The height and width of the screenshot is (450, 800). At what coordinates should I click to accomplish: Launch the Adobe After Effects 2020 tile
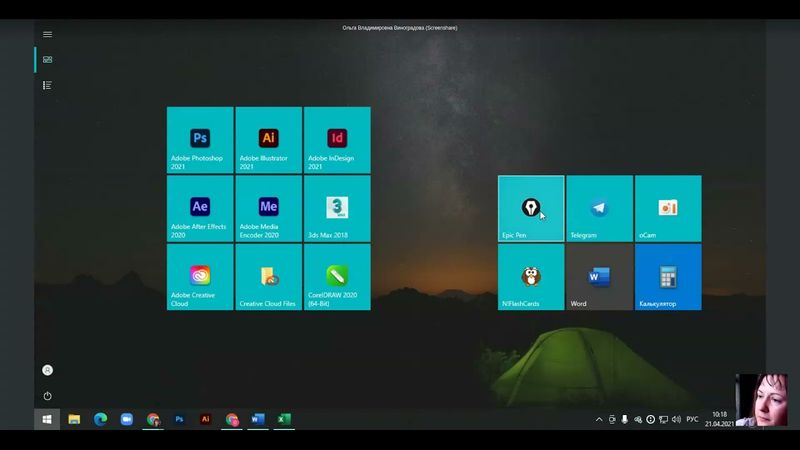(x=200, y=208)
